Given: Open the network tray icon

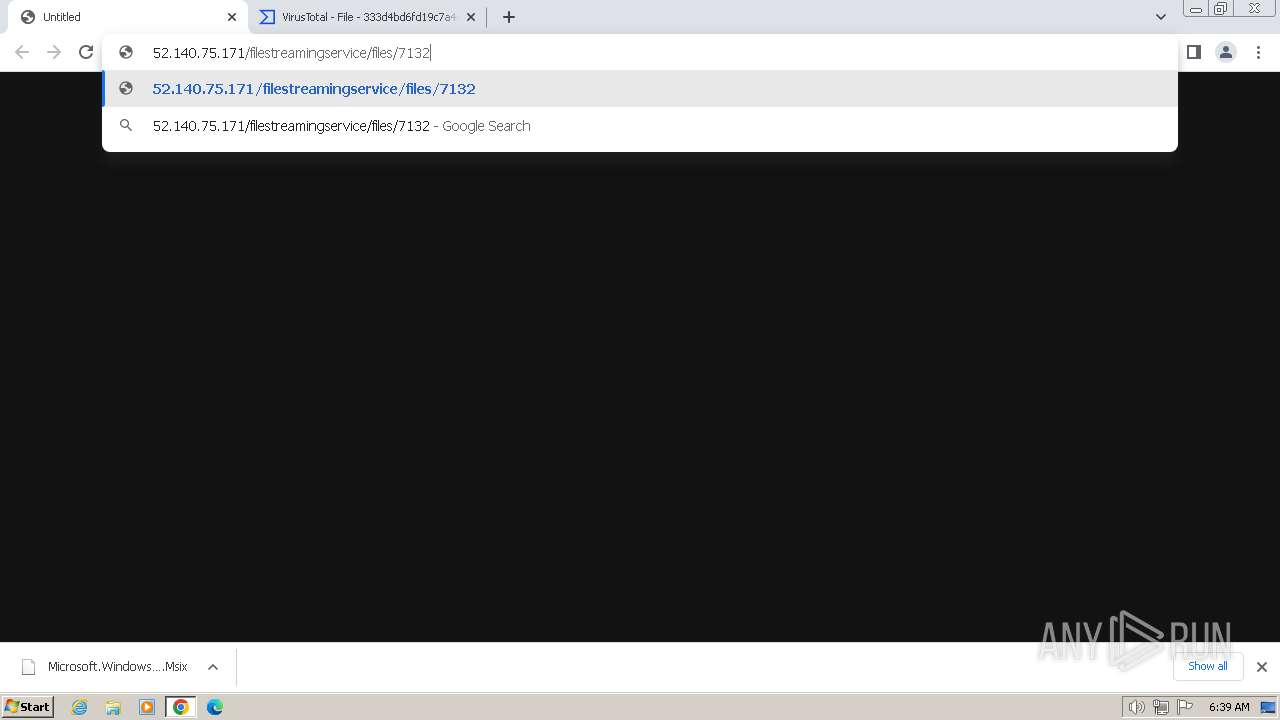Looking at the screenshot, I should click(x=1160, y=707).
